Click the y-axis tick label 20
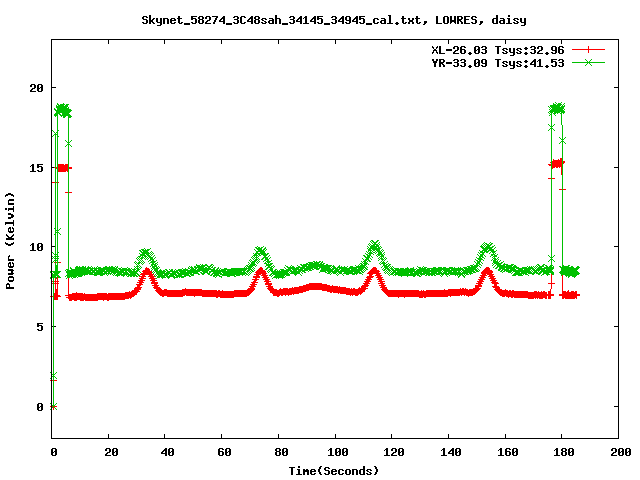The height and width of the screenshot is (480, 640). [x=36, y=88]
